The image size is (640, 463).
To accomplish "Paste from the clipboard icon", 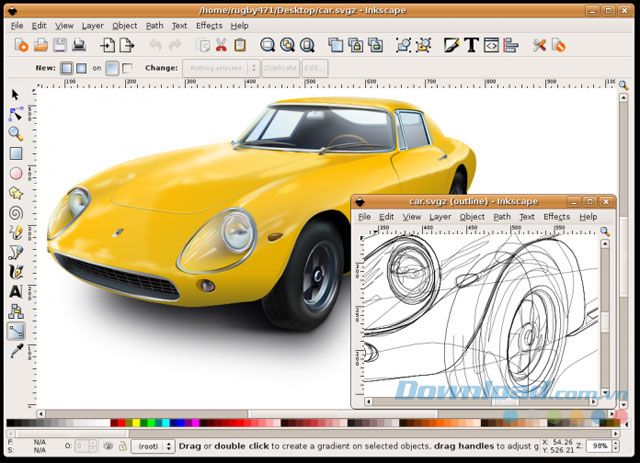I will [240, 45].
